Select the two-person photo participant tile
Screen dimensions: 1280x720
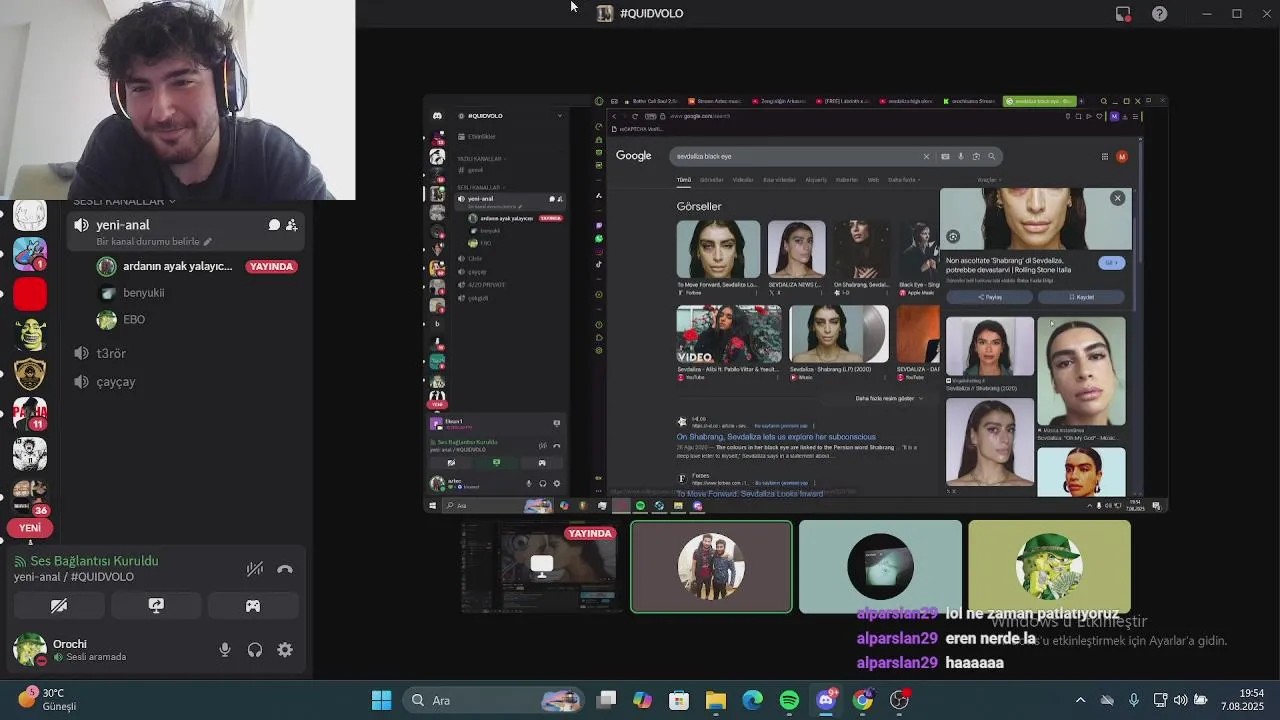coord(711,566)
